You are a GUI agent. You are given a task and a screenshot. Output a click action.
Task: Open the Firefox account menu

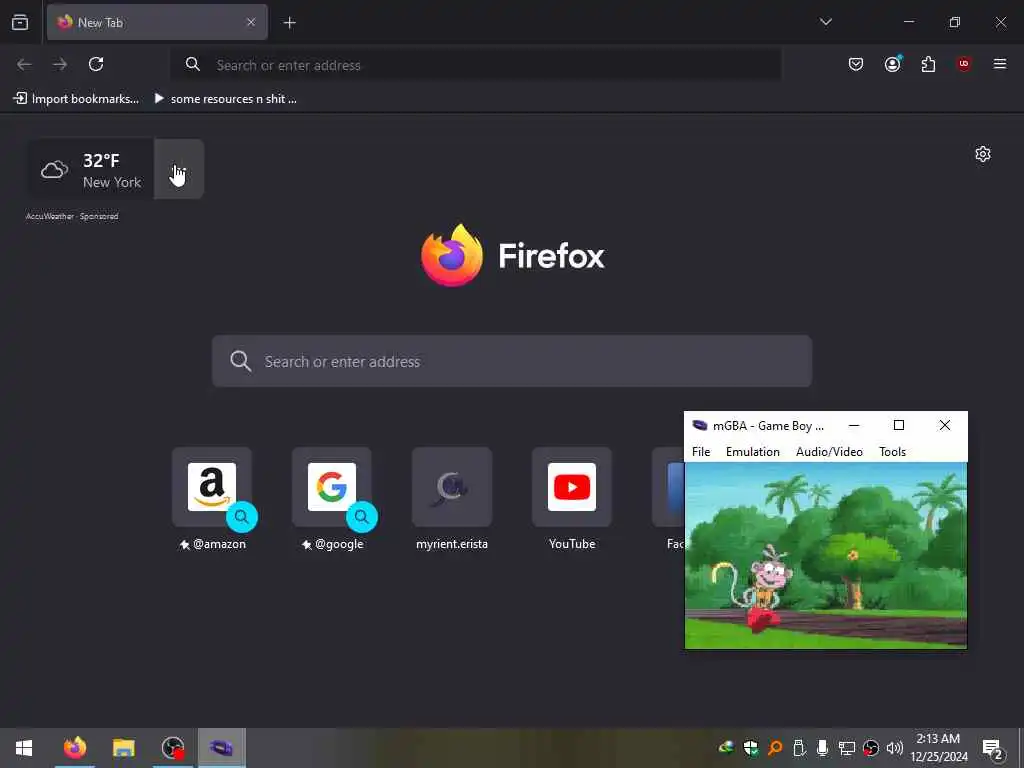892,64
